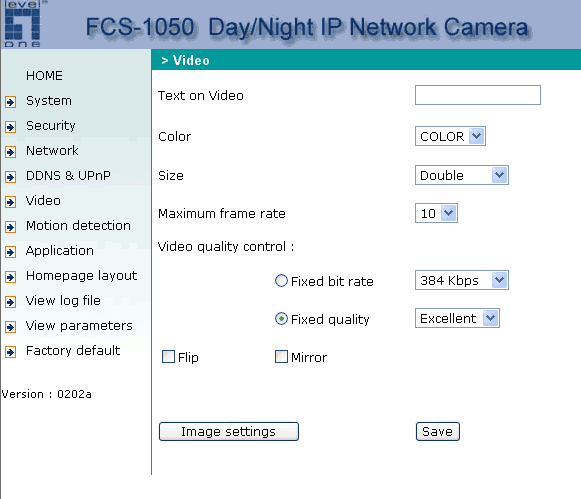Click the Version : 0202a text

point(46,394)
